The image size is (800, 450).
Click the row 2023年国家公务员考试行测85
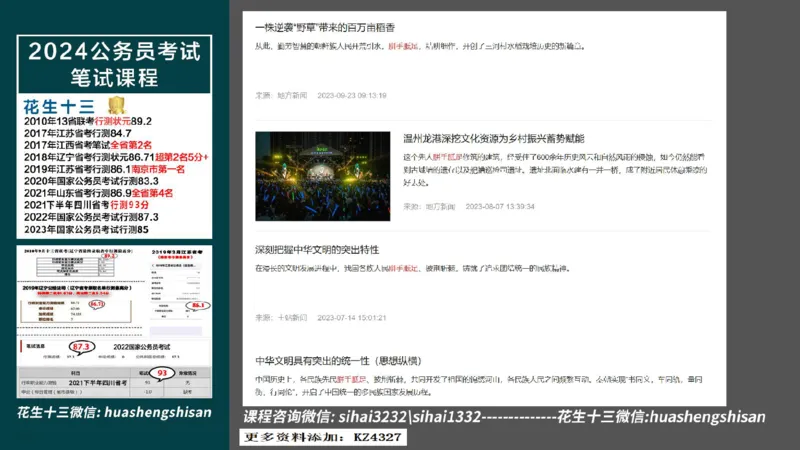(x=86, y=230)
